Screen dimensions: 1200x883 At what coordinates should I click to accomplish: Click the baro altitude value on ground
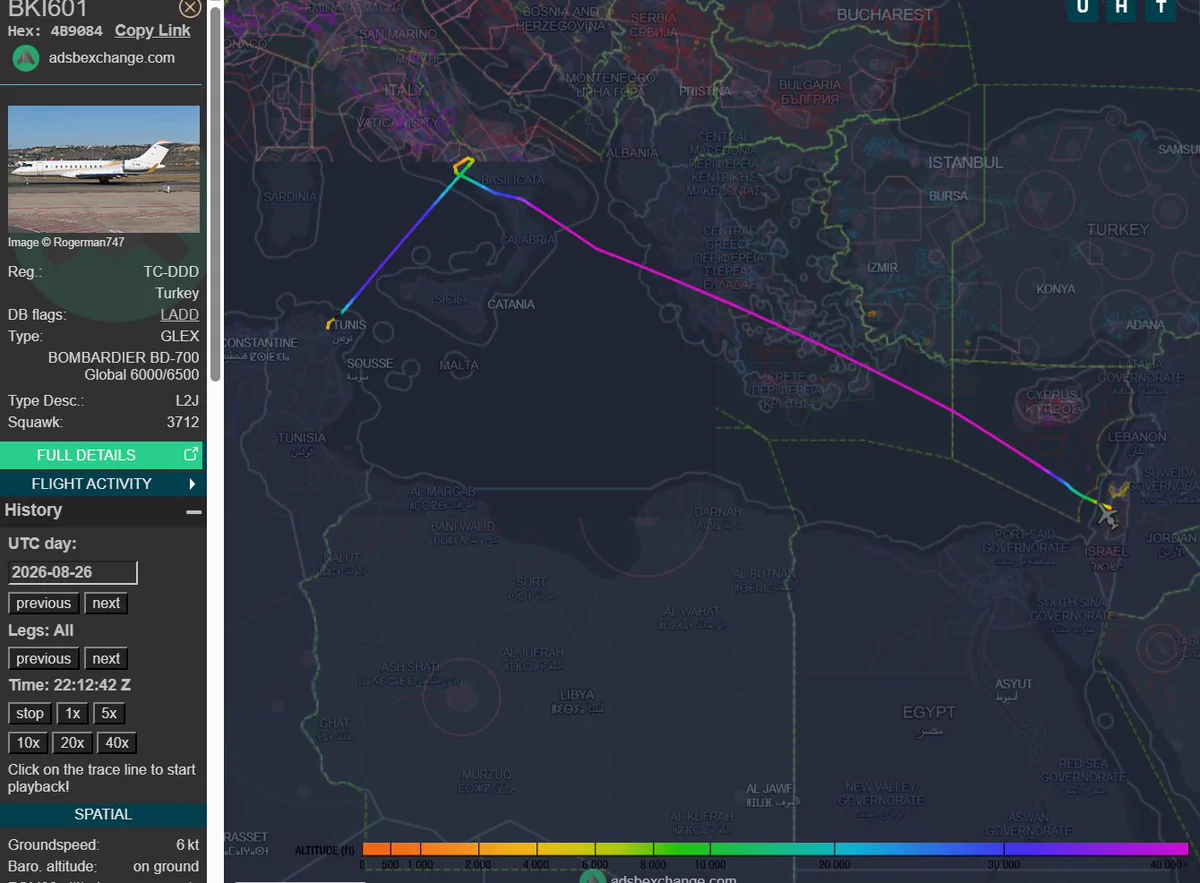166,866
